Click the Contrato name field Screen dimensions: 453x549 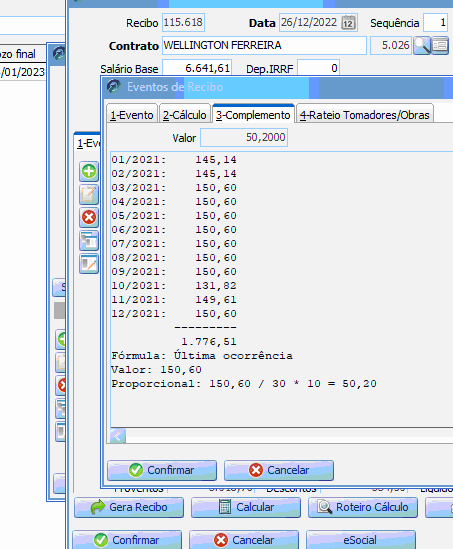(264, 46)
